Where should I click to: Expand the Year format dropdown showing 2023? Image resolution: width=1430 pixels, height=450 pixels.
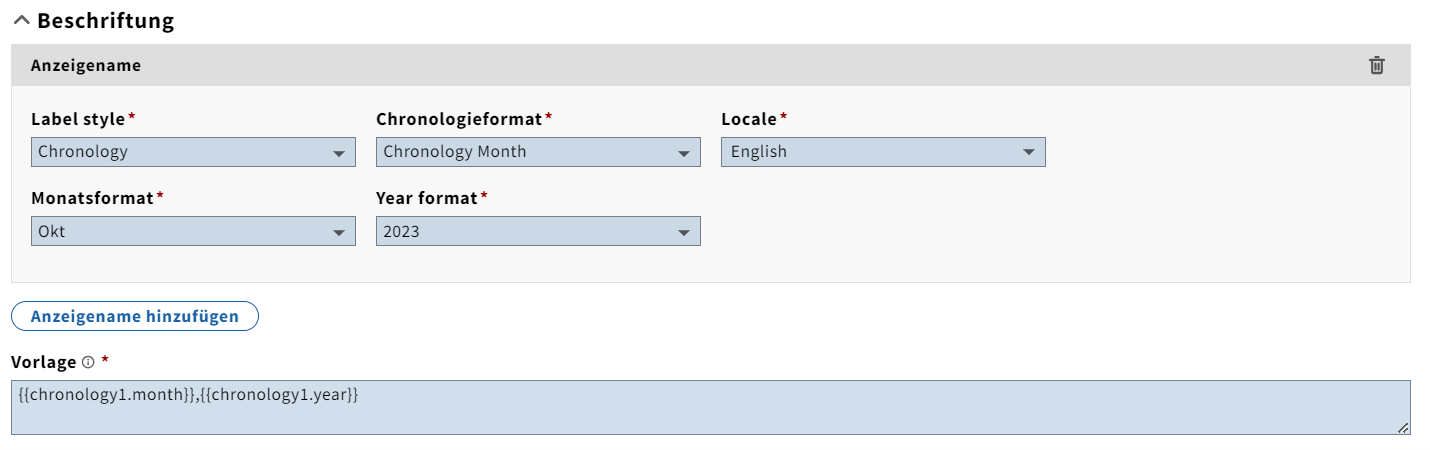tap(538, 231)
